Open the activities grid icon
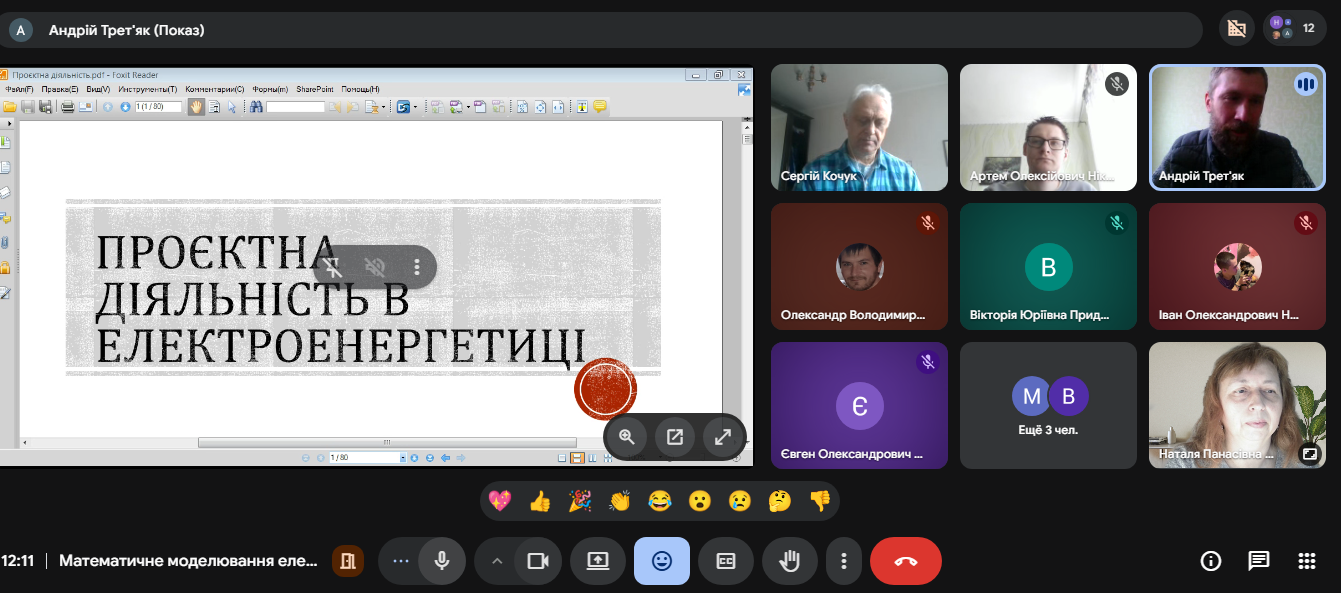1341x593 pixels. point(1306,561)
